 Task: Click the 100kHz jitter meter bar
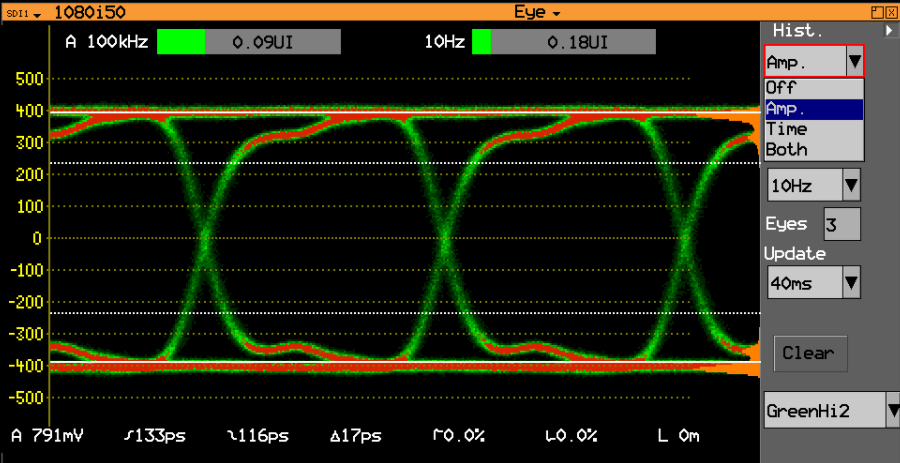click(249, 42)
